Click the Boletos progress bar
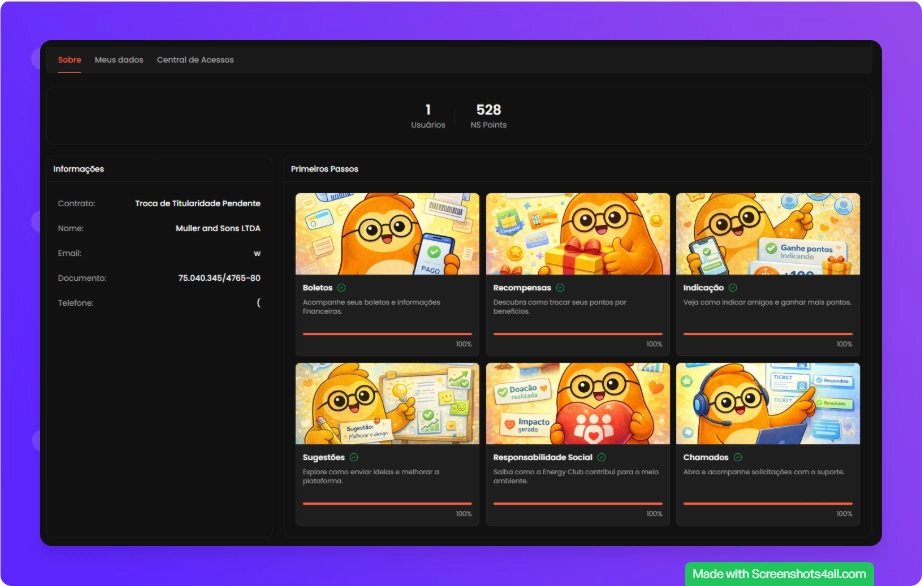The image size is (922, 586). (387, 334)
